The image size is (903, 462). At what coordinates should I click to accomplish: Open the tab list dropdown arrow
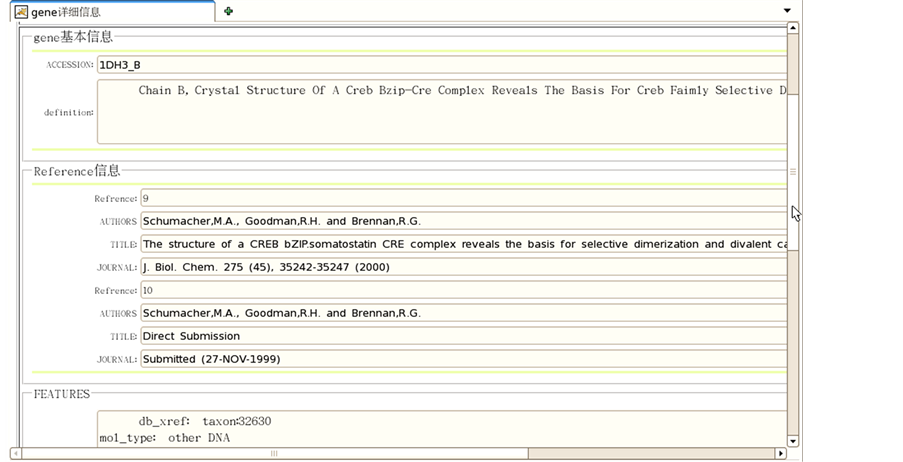click(x=787, y=11)
